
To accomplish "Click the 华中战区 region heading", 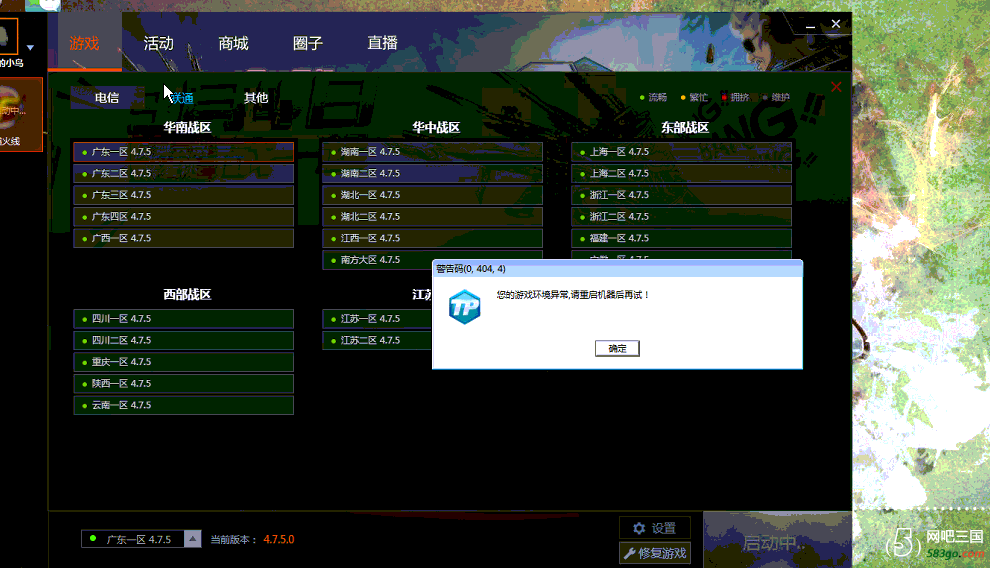I will pos(436,128).
